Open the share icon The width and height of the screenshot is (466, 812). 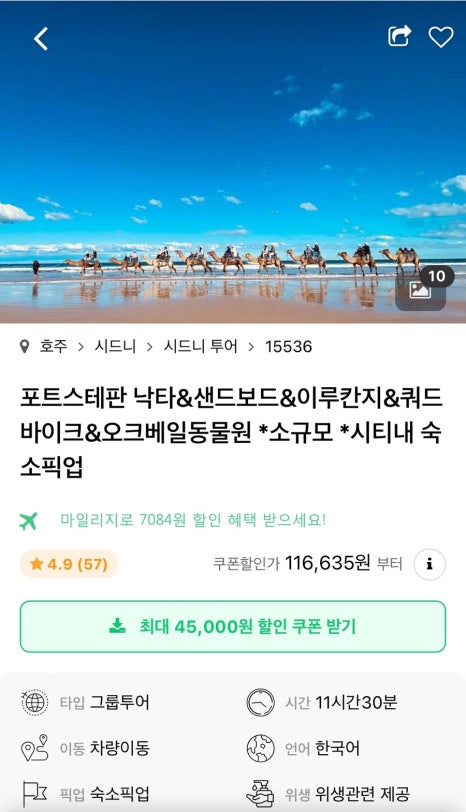coord(400,36)
